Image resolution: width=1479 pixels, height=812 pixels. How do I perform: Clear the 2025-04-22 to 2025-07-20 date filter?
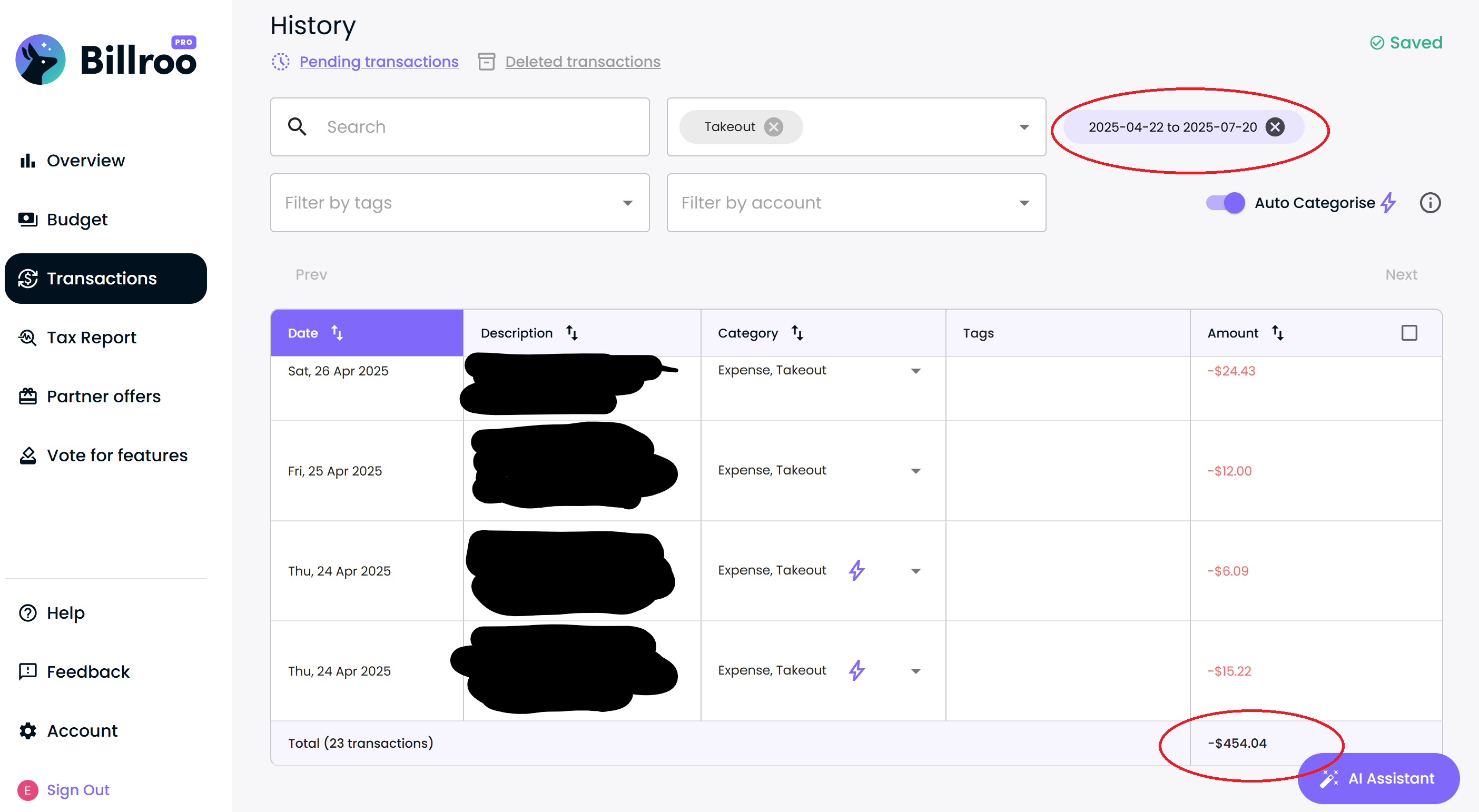point(1275,127)
